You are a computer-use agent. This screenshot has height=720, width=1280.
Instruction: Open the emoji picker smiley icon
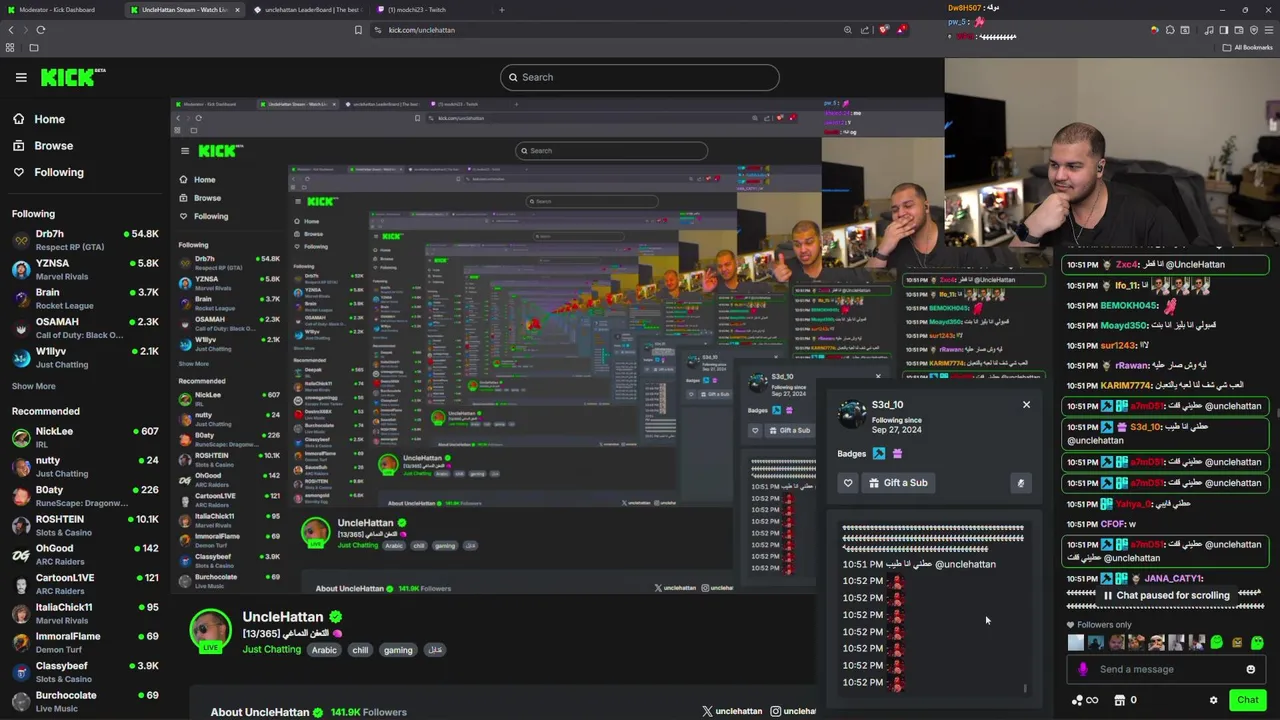click(x=1250, y=670)
